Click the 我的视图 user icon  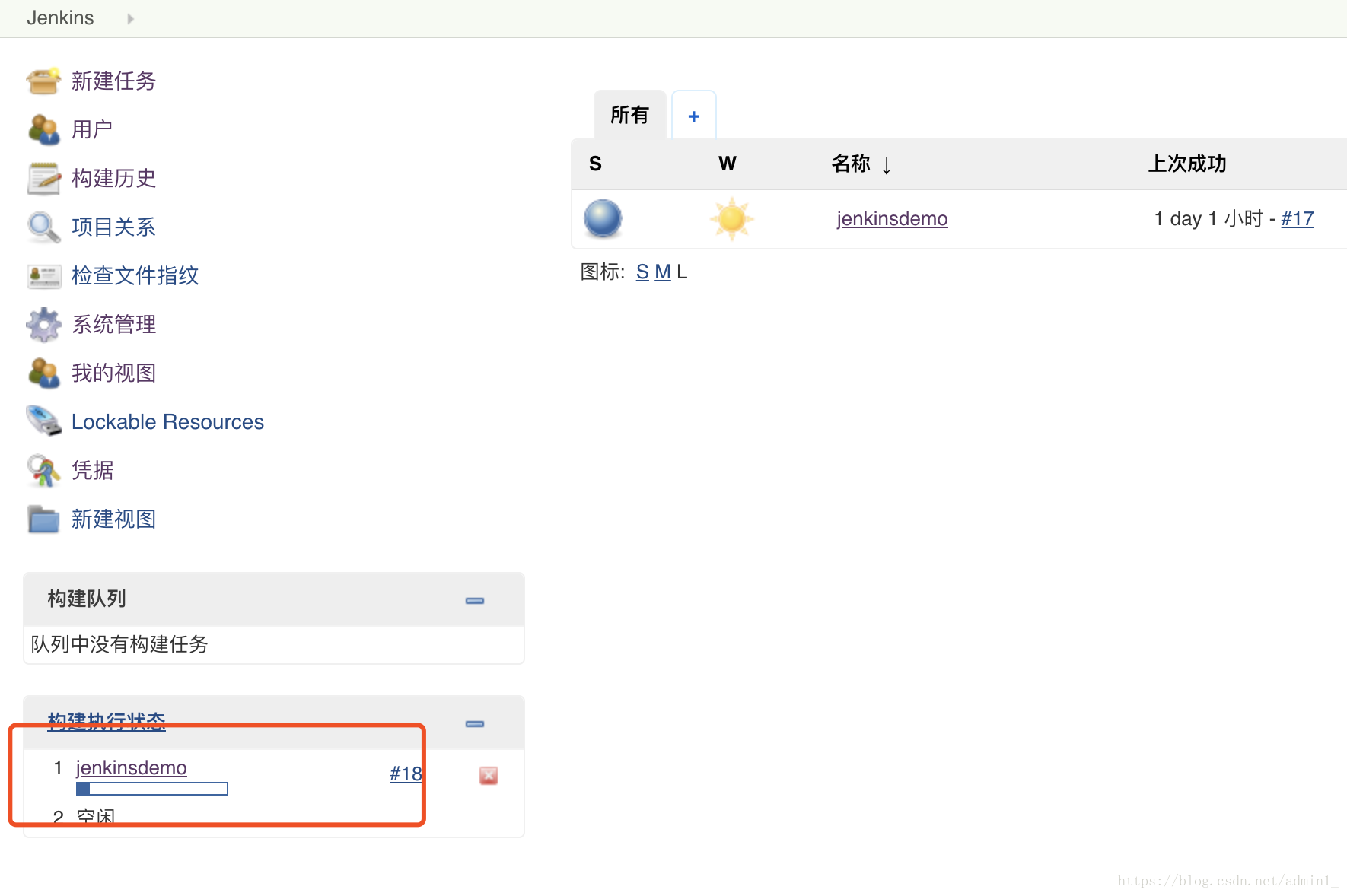tap(43, 373)
